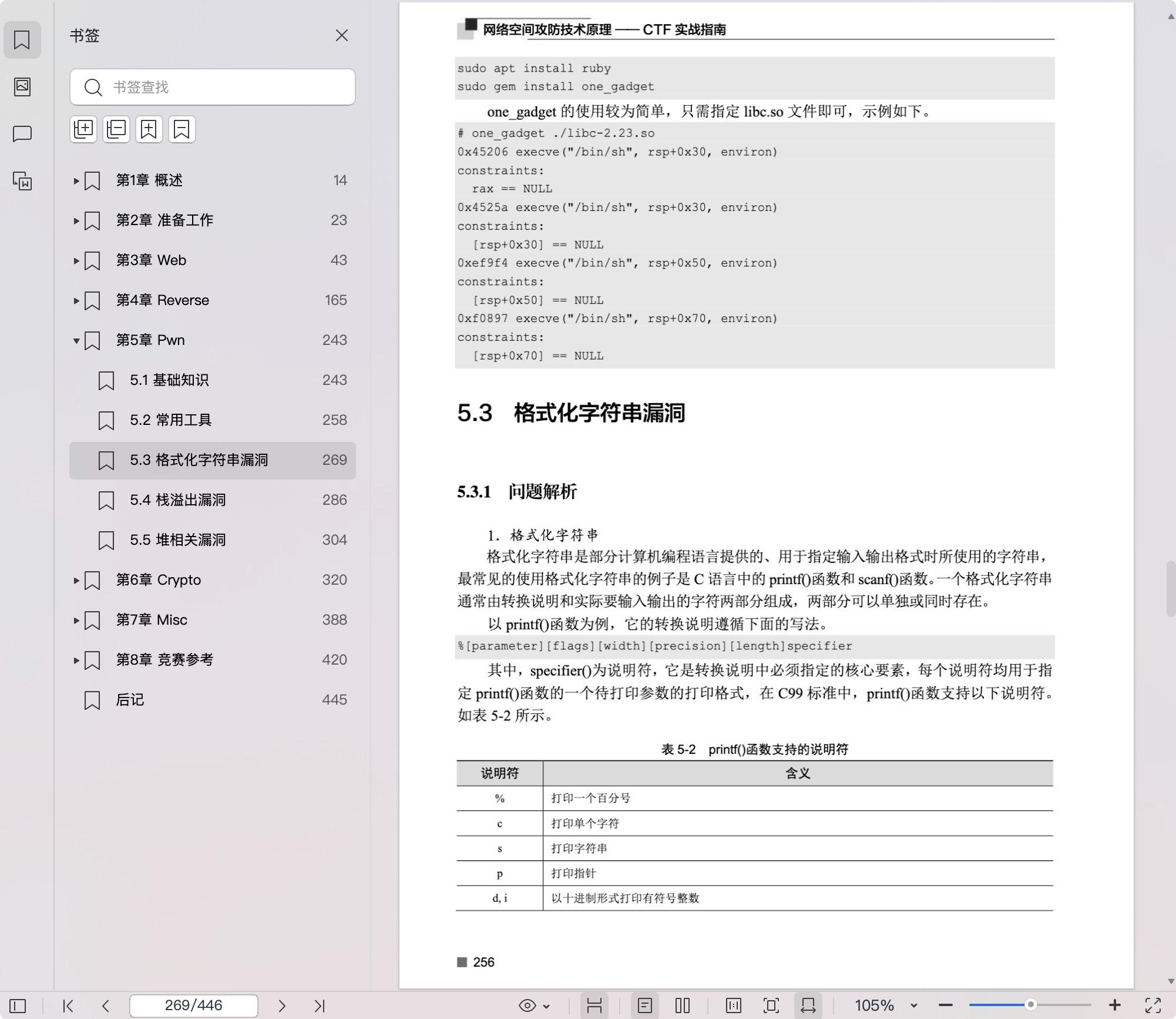Click the scroll down arrow
The image size is (1176, 1019).
point(1171,981)
